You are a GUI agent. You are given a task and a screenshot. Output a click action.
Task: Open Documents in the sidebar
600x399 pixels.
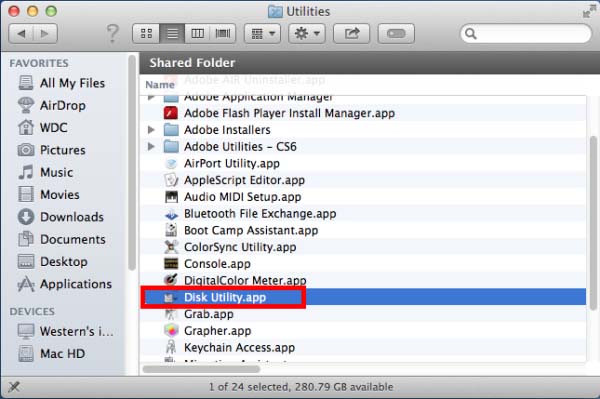coord(62,239)
